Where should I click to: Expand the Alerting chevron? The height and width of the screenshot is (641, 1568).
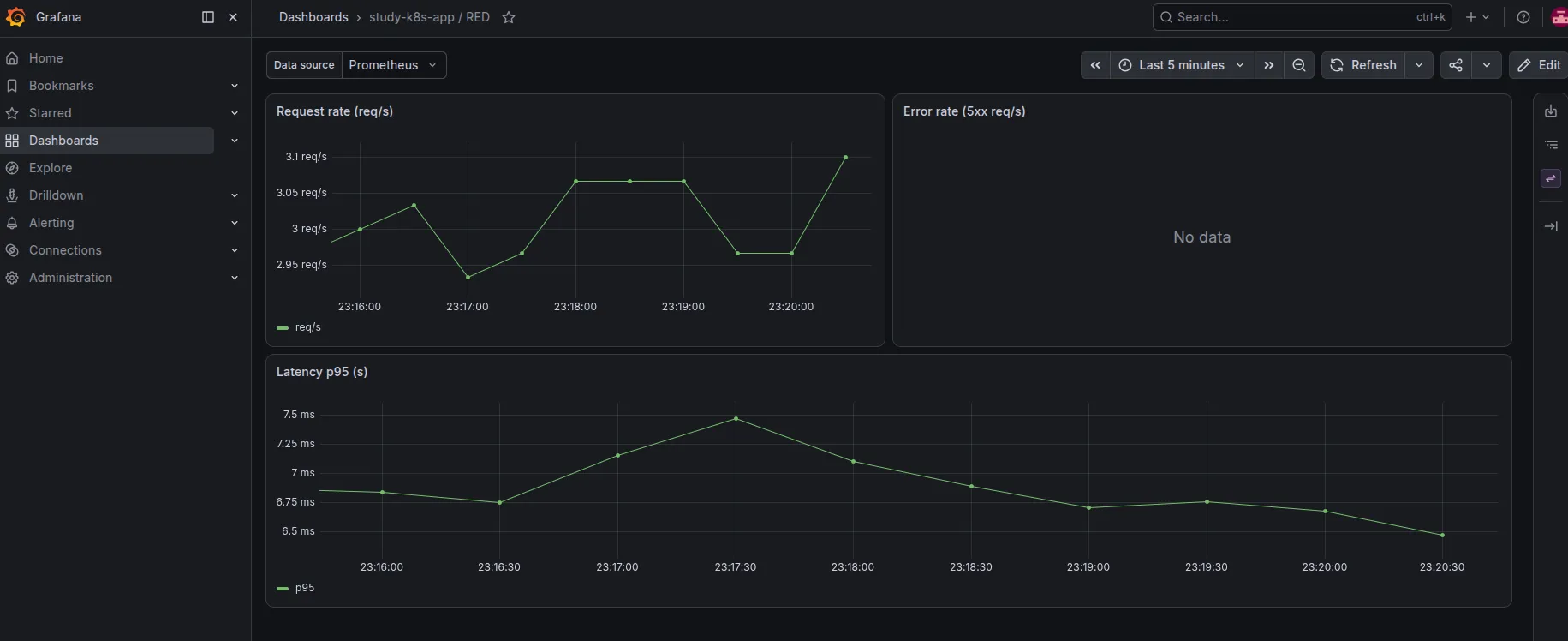235,223
